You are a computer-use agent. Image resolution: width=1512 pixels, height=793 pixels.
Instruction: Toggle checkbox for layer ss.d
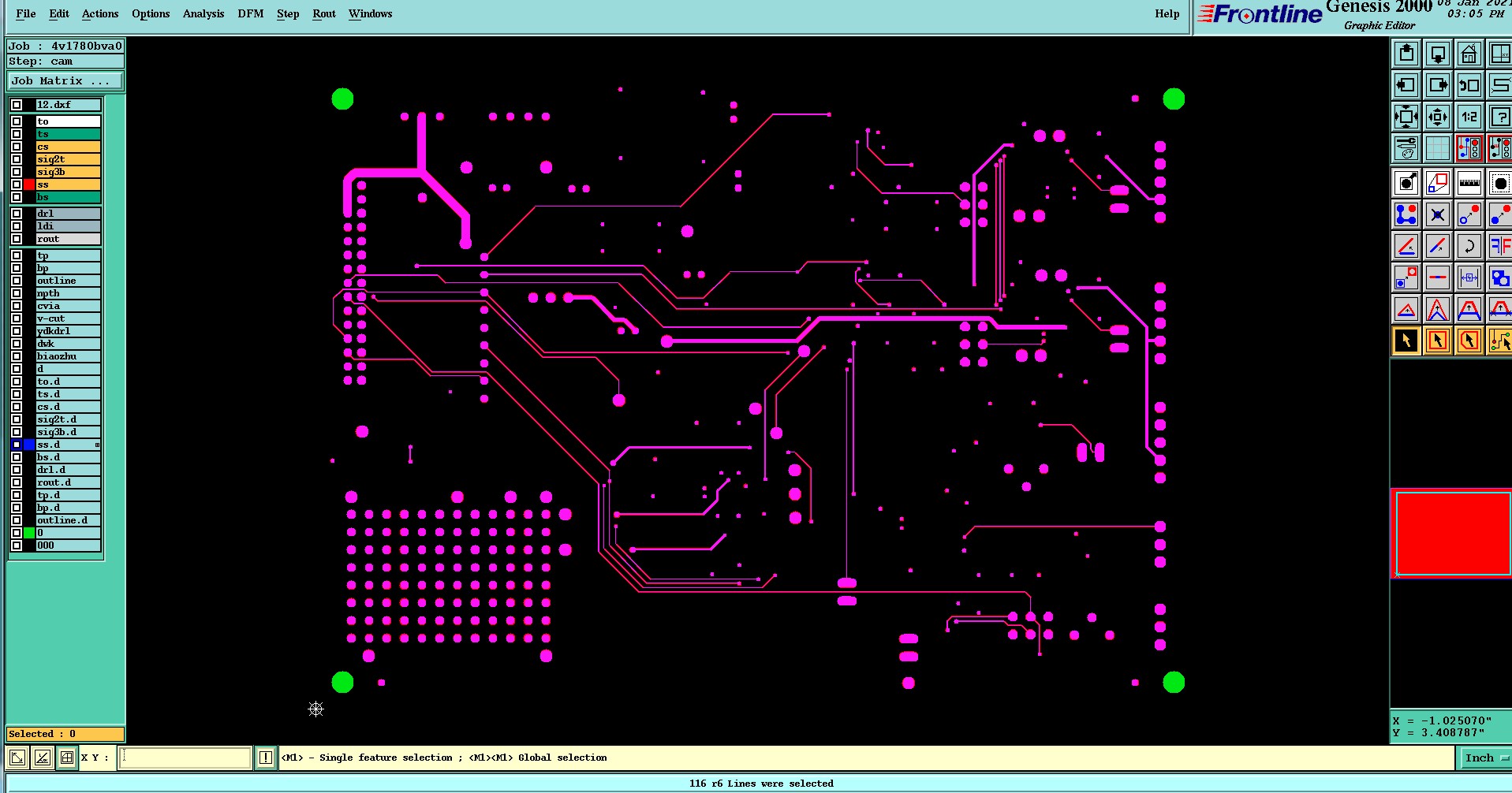click(17, 445)
